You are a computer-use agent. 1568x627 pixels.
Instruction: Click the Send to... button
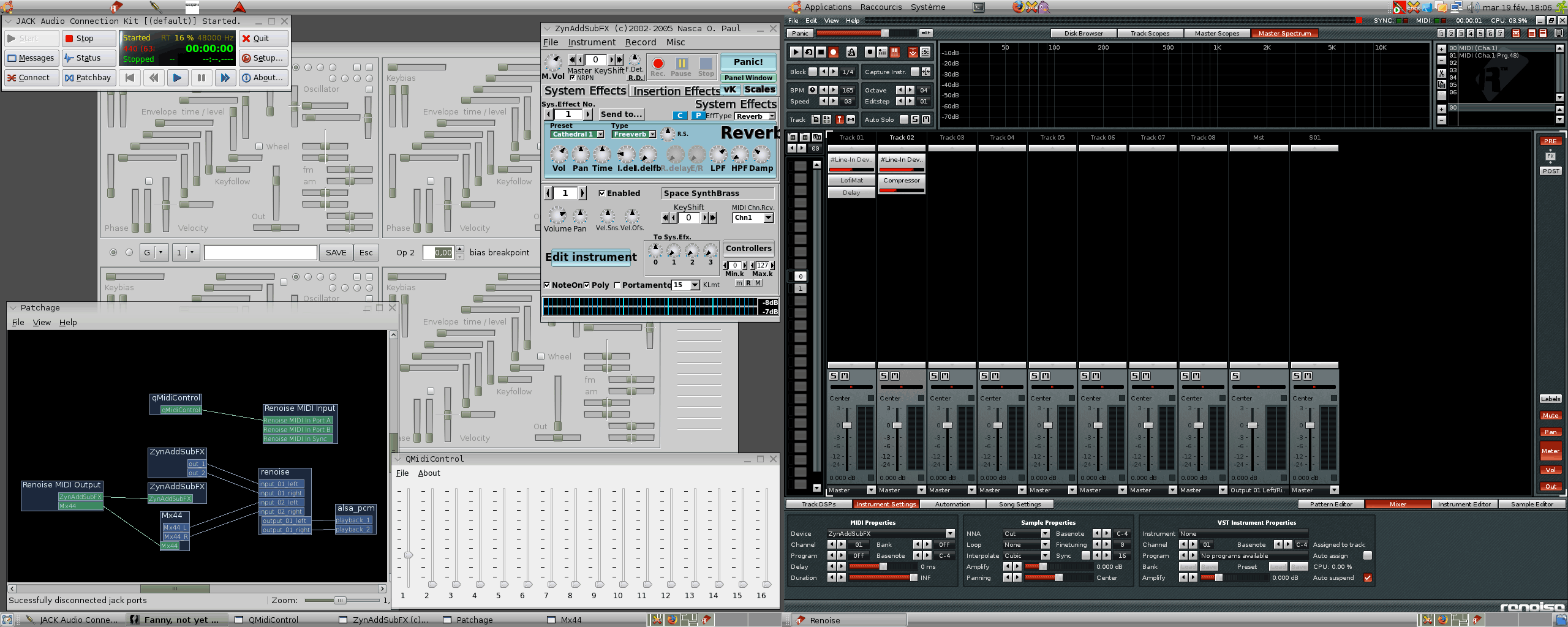621,114
